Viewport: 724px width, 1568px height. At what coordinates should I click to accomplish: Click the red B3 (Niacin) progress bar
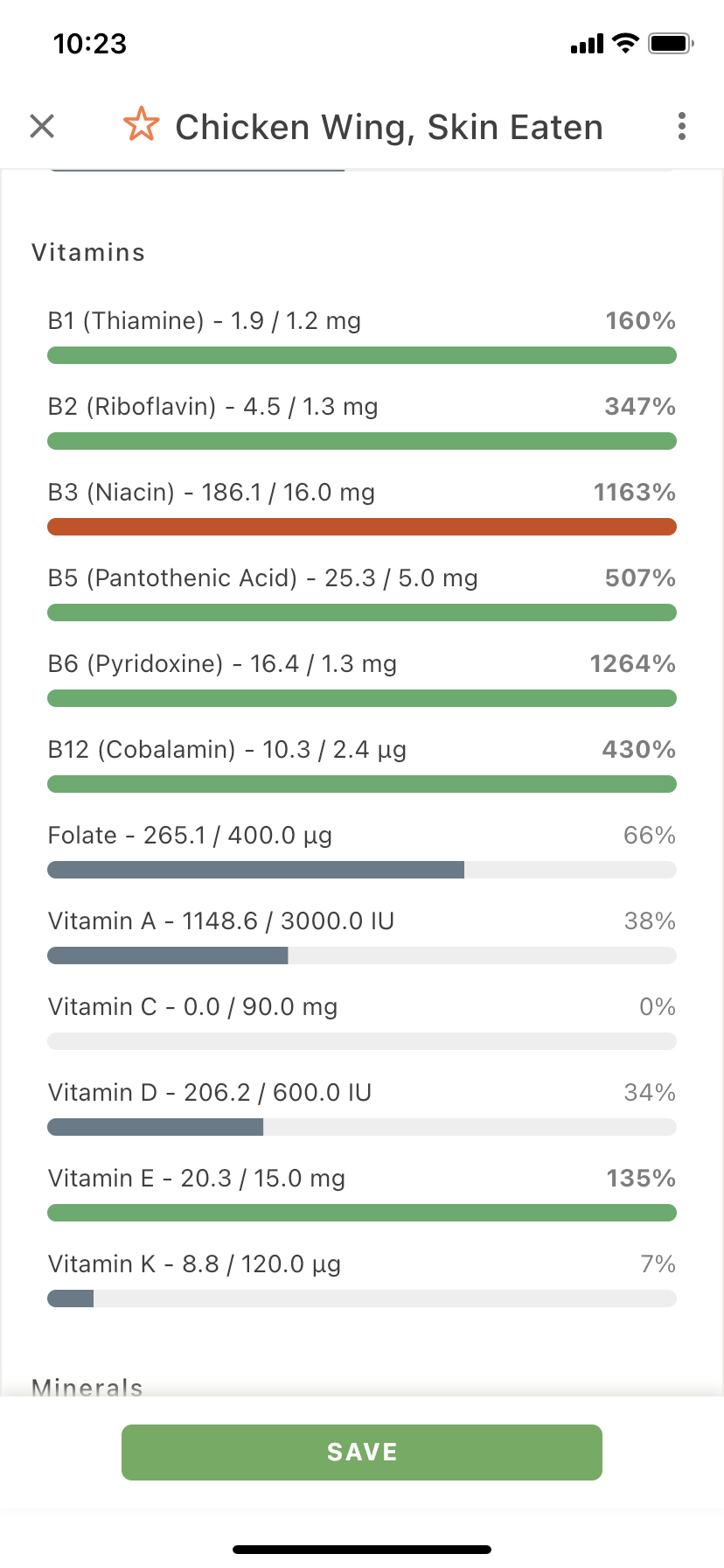click(362, 527)
